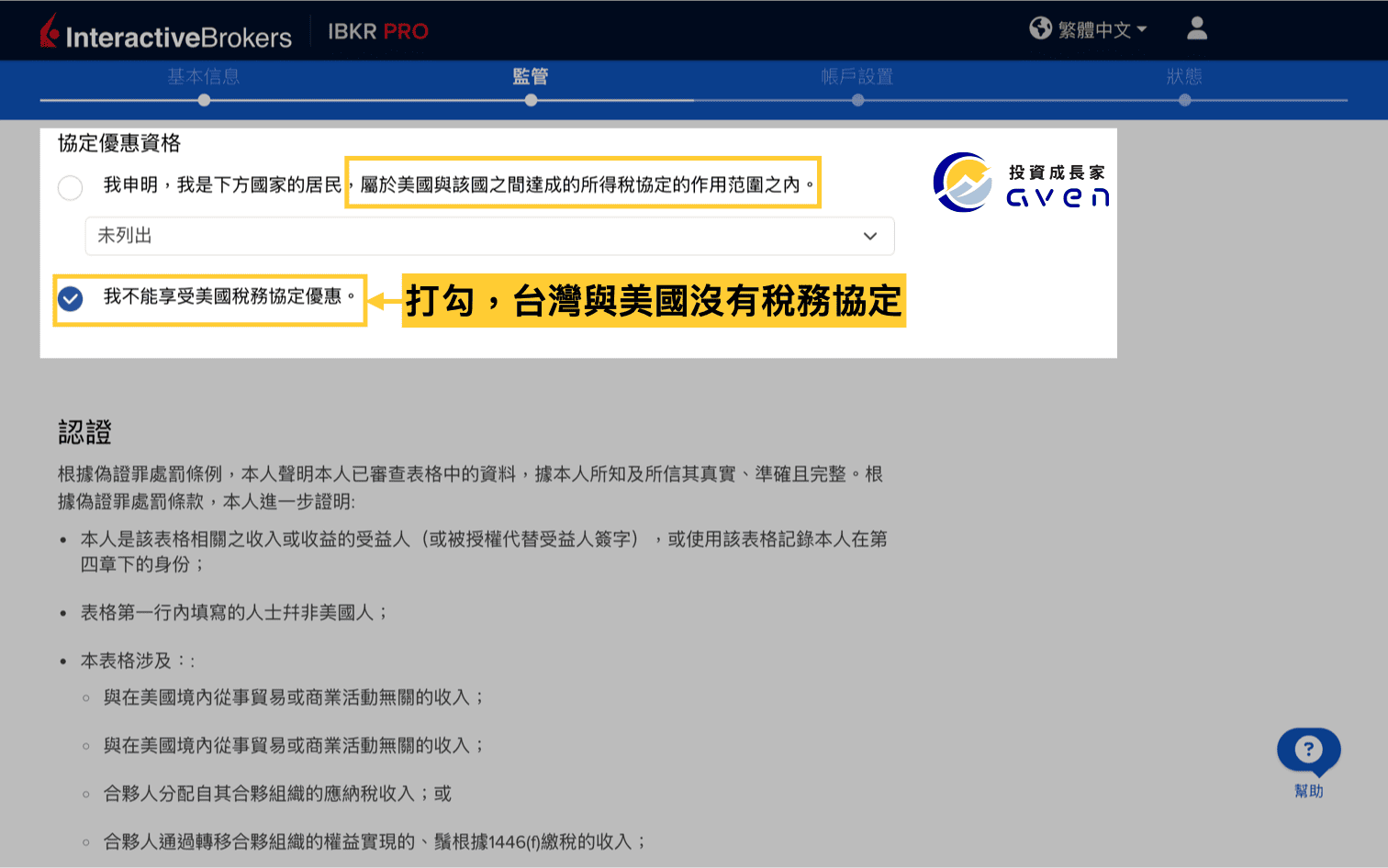Toggle the tax treaty declaration checkbox
The height and width of the screenshot is (868, 1388).
pos(70,299)
